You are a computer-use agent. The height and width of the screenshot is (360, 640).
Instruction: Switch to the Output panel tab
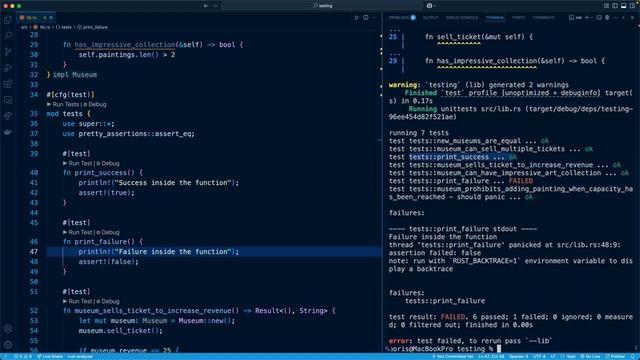[x=431, y=18]
